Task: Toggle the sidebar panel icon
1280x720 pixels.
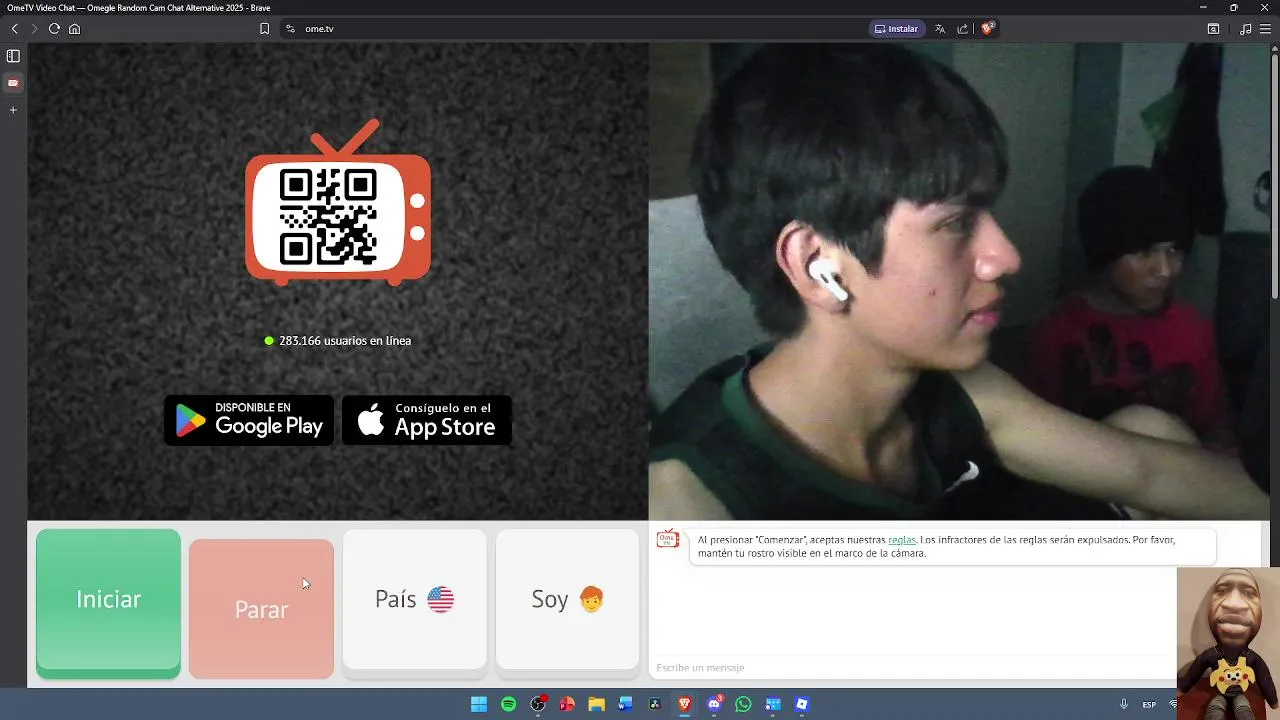Action: (x=13, y=56)
